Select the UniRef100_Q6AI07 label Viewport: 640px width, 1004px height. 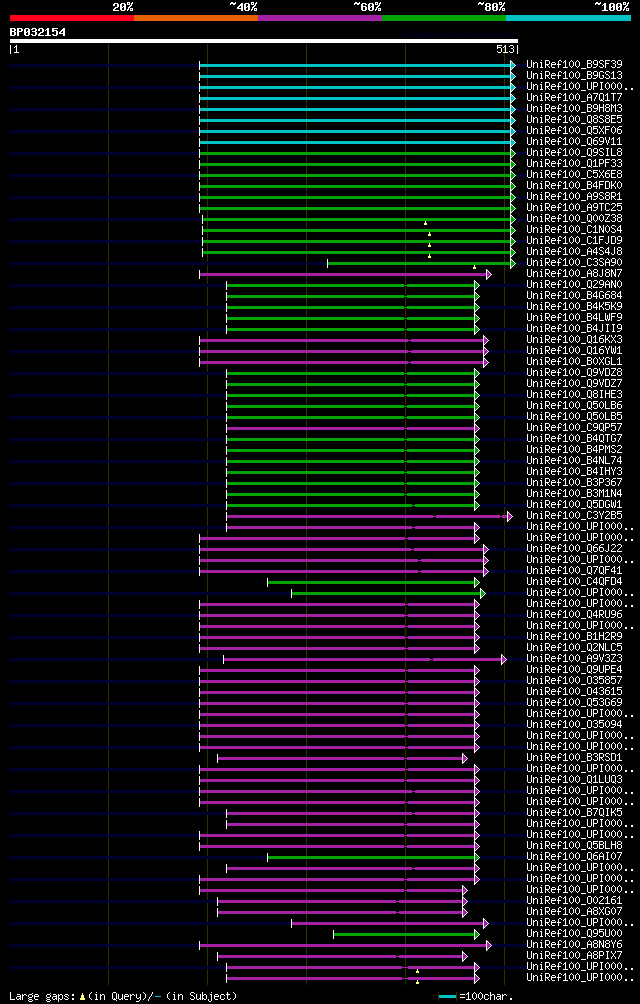click(574, 856)
